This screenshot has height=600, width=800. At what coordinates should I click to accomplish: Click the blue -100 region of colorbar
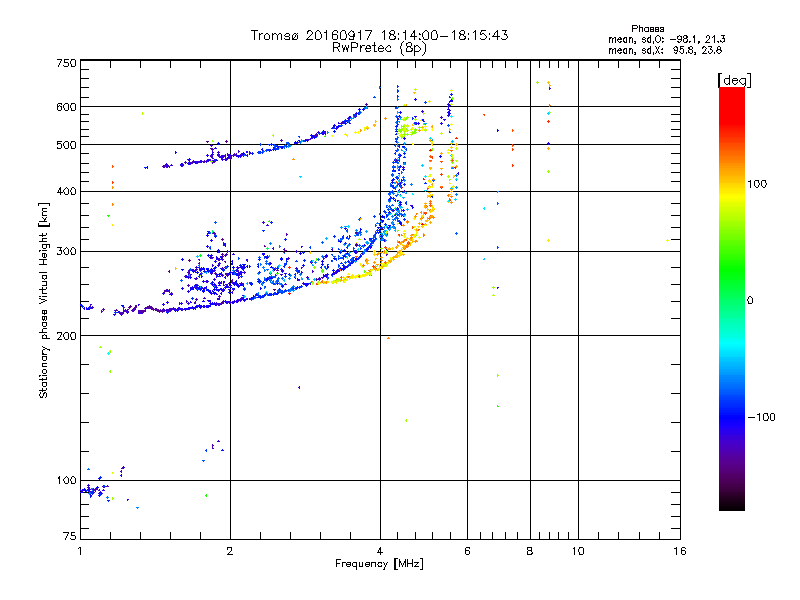pos(732,416)
